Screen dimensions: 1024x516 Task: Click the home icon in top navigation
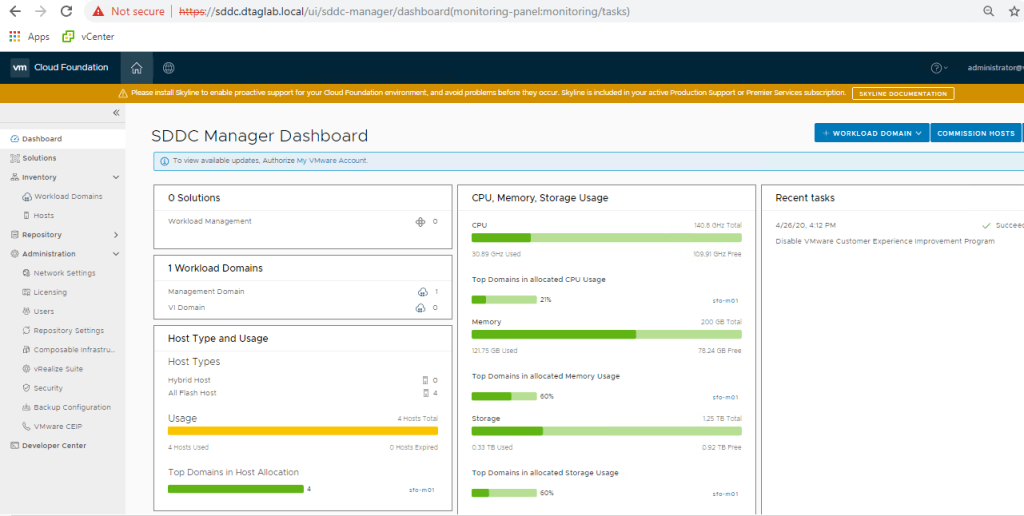pyautogui.click(x=137, y=68)
